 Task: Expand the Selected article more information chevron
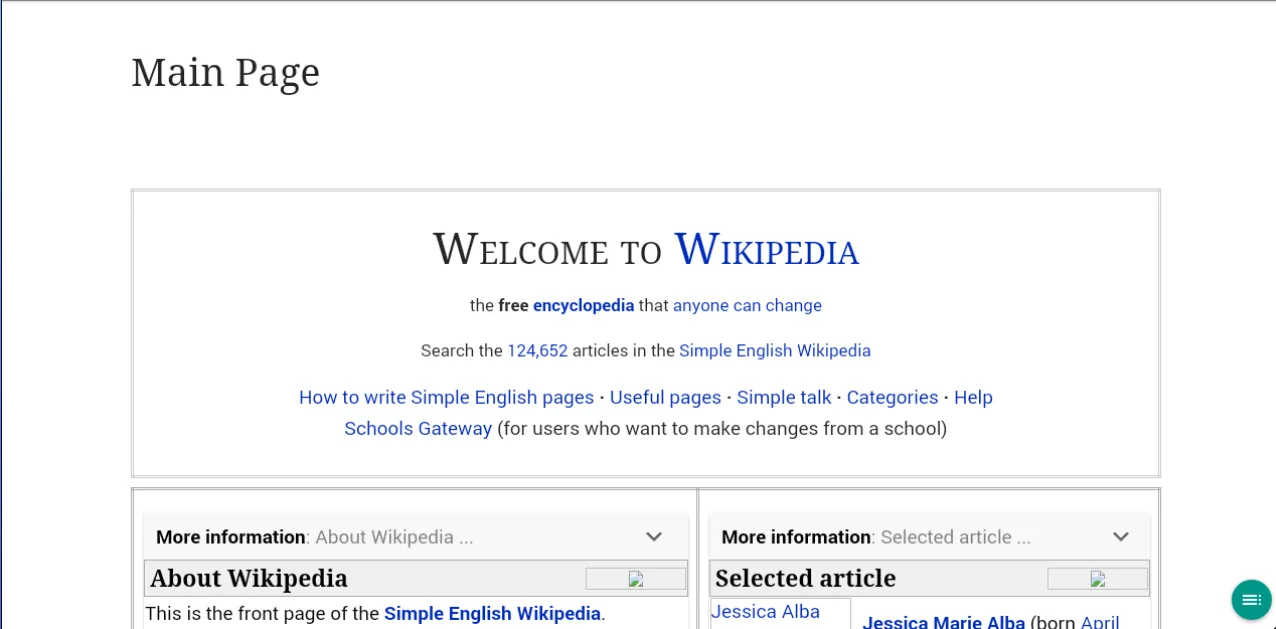[x=1121, y=537]
